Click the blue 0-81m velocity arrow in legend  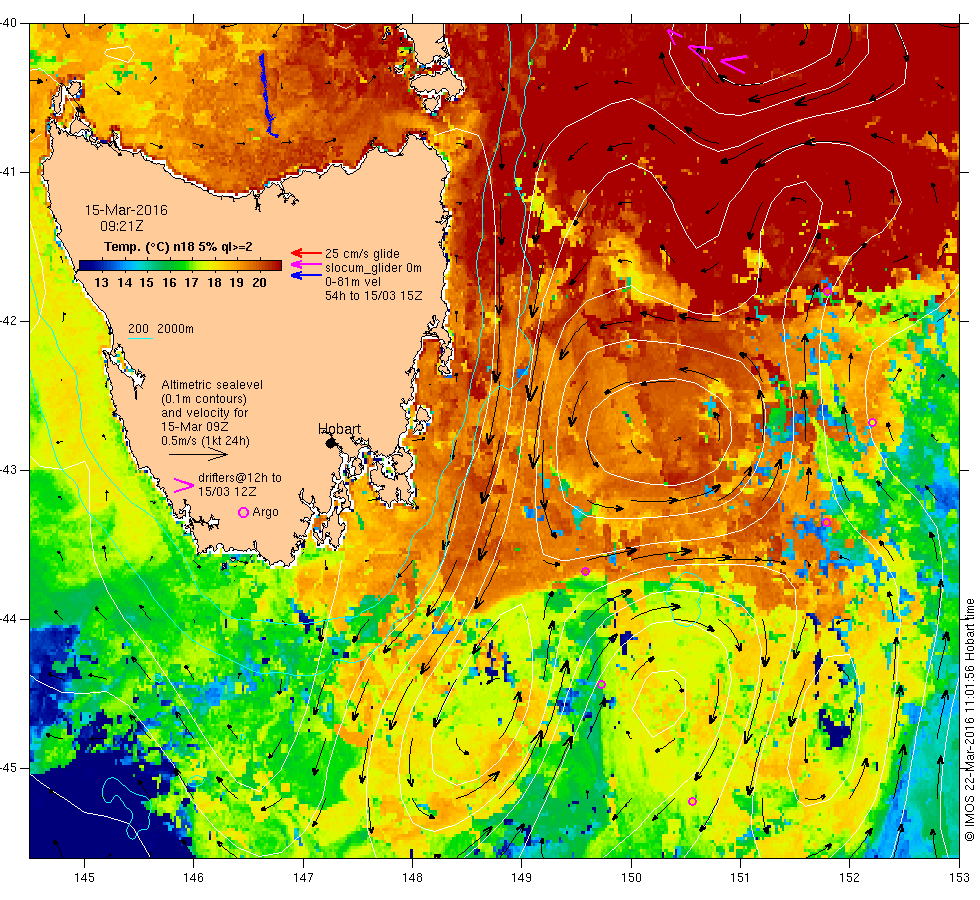306,275
